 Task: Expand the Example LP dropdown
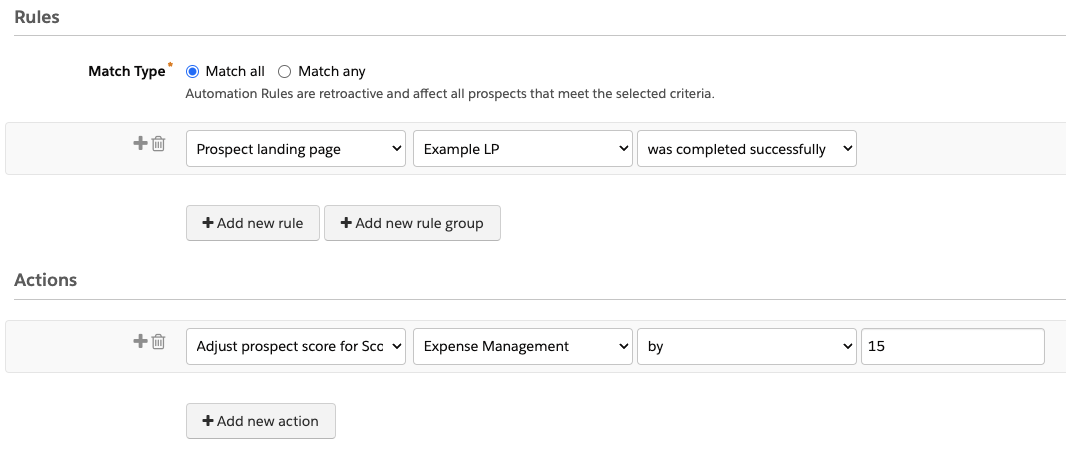[x=522, y=149]
